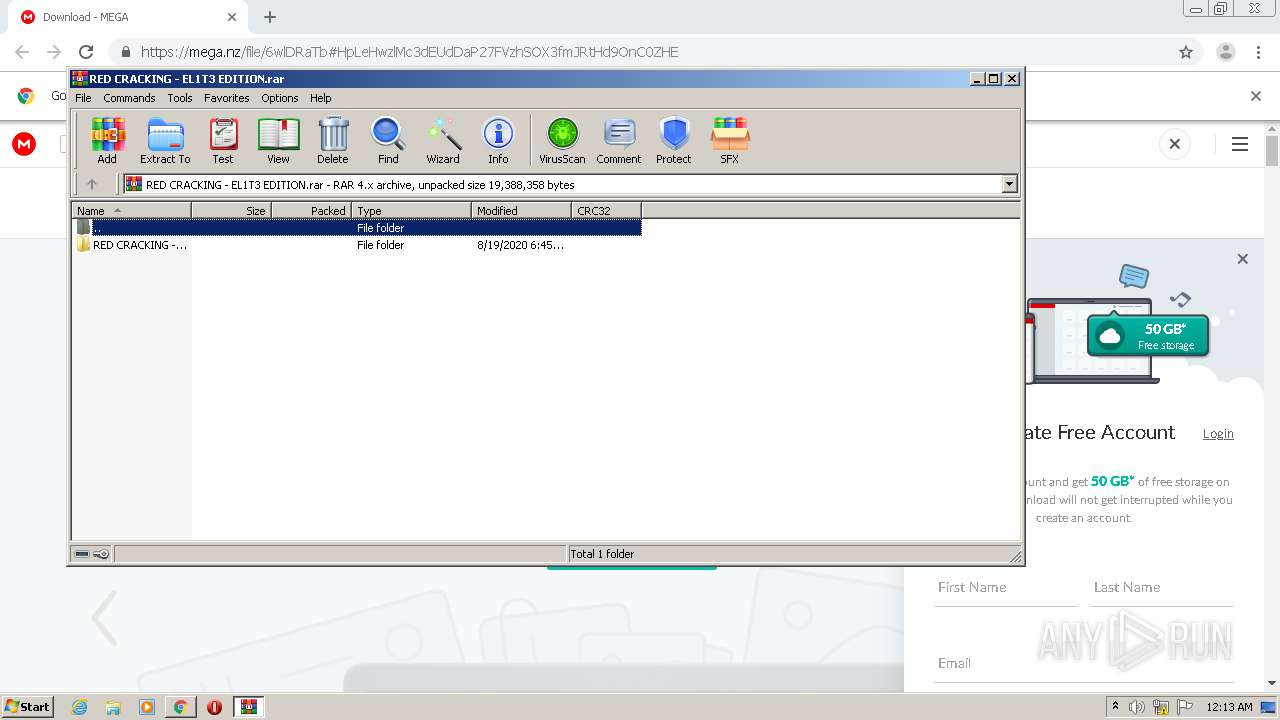The height and width of the screenshot is (720, 1280).
Task: Go back in Chrome browser
Action: click(22, 52)
